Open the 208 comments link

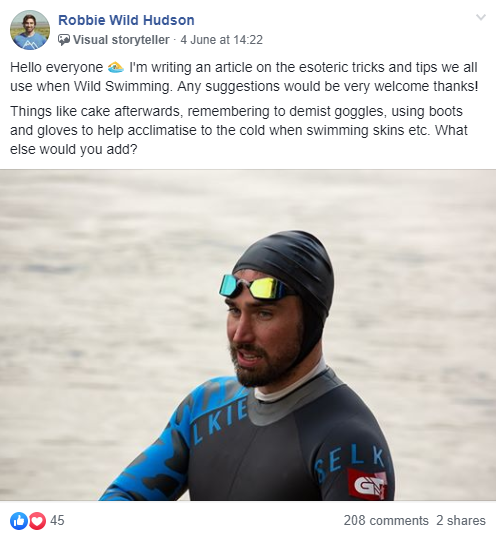tap(386, 520)
